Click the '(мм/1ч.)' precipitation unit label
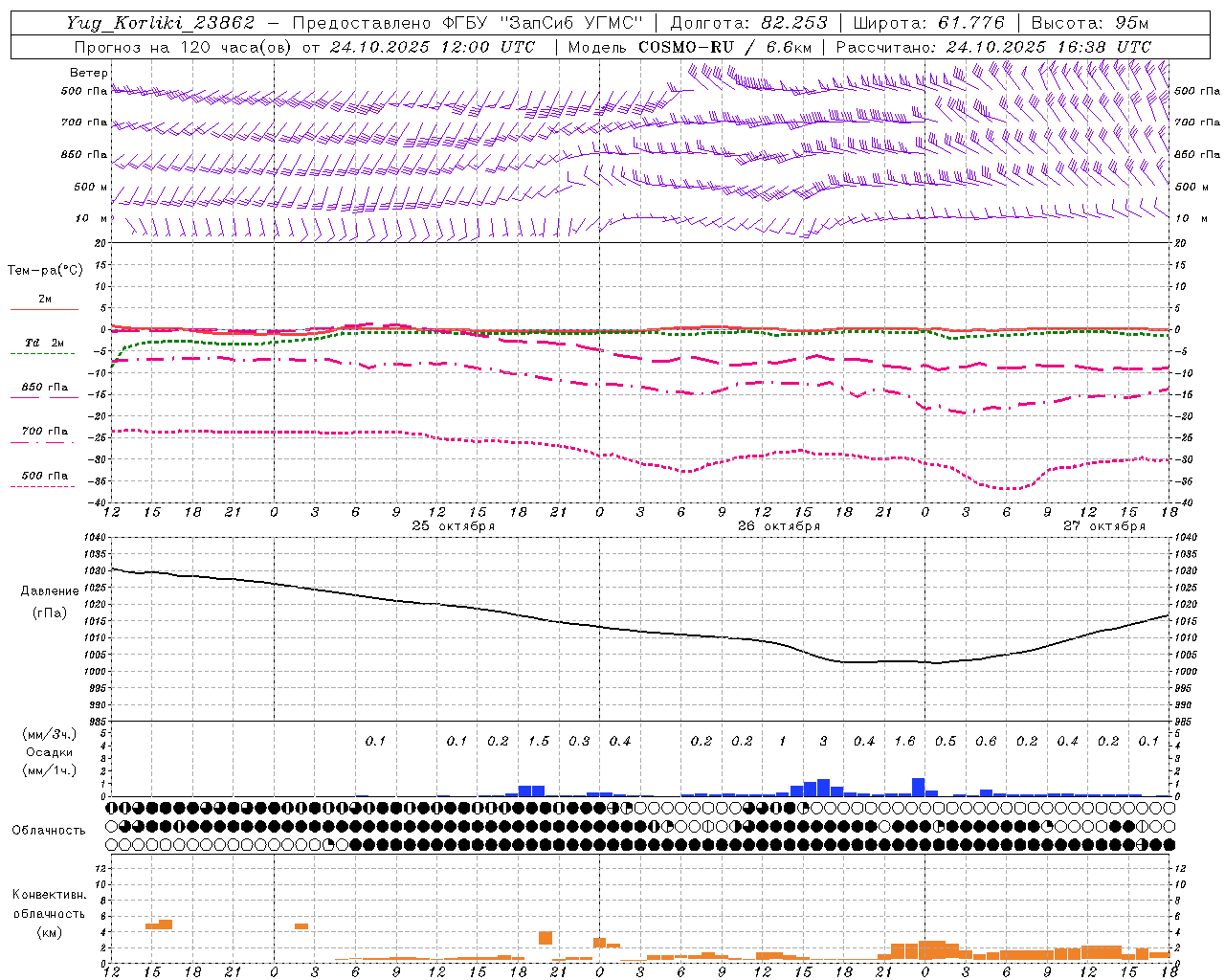Image resolution: width=1225 pixels, height=980 pixels. tap(52, 770)
